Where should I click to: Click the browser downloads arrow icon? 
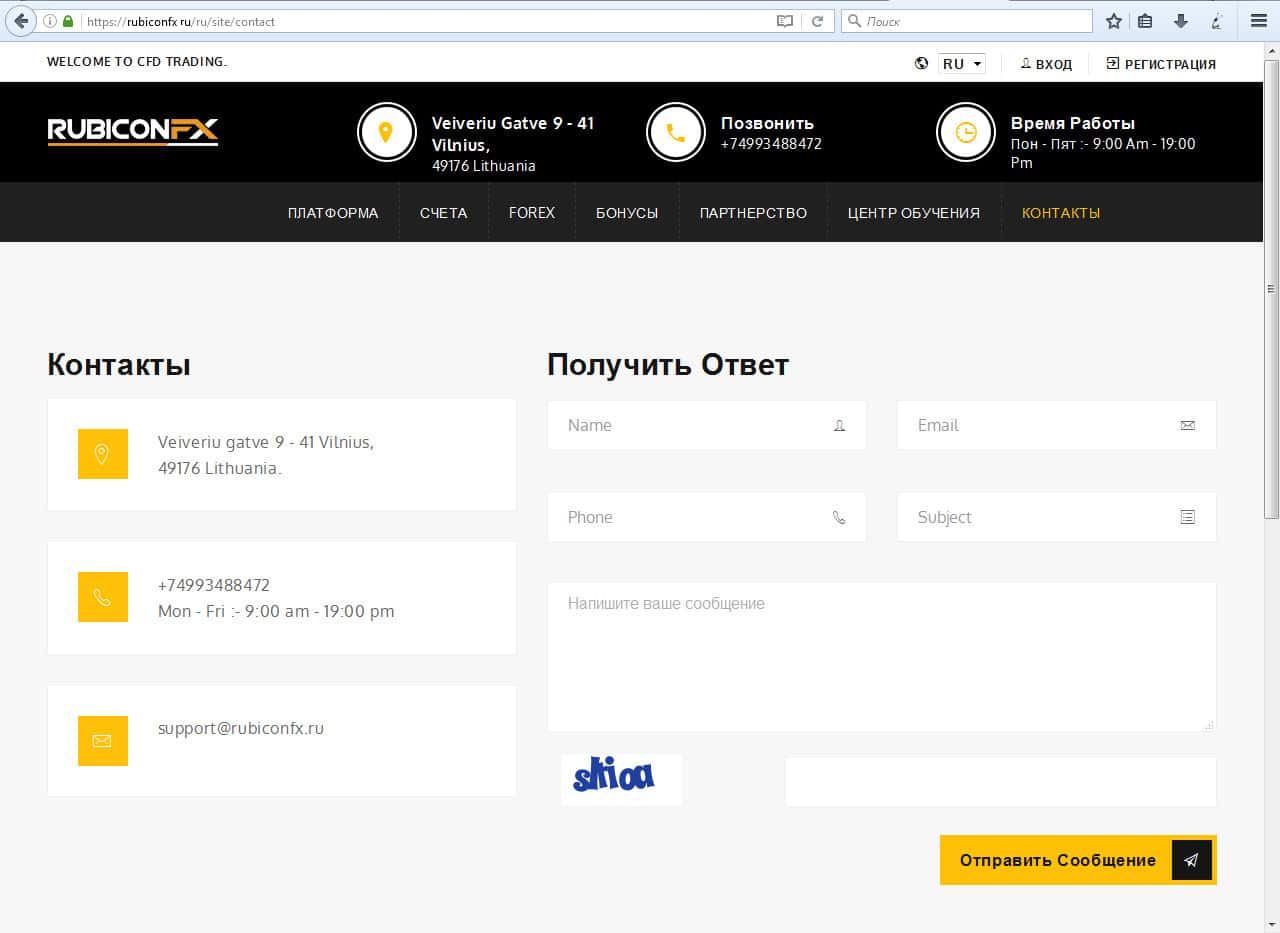pyautogui.click(x=1181, y=21)
